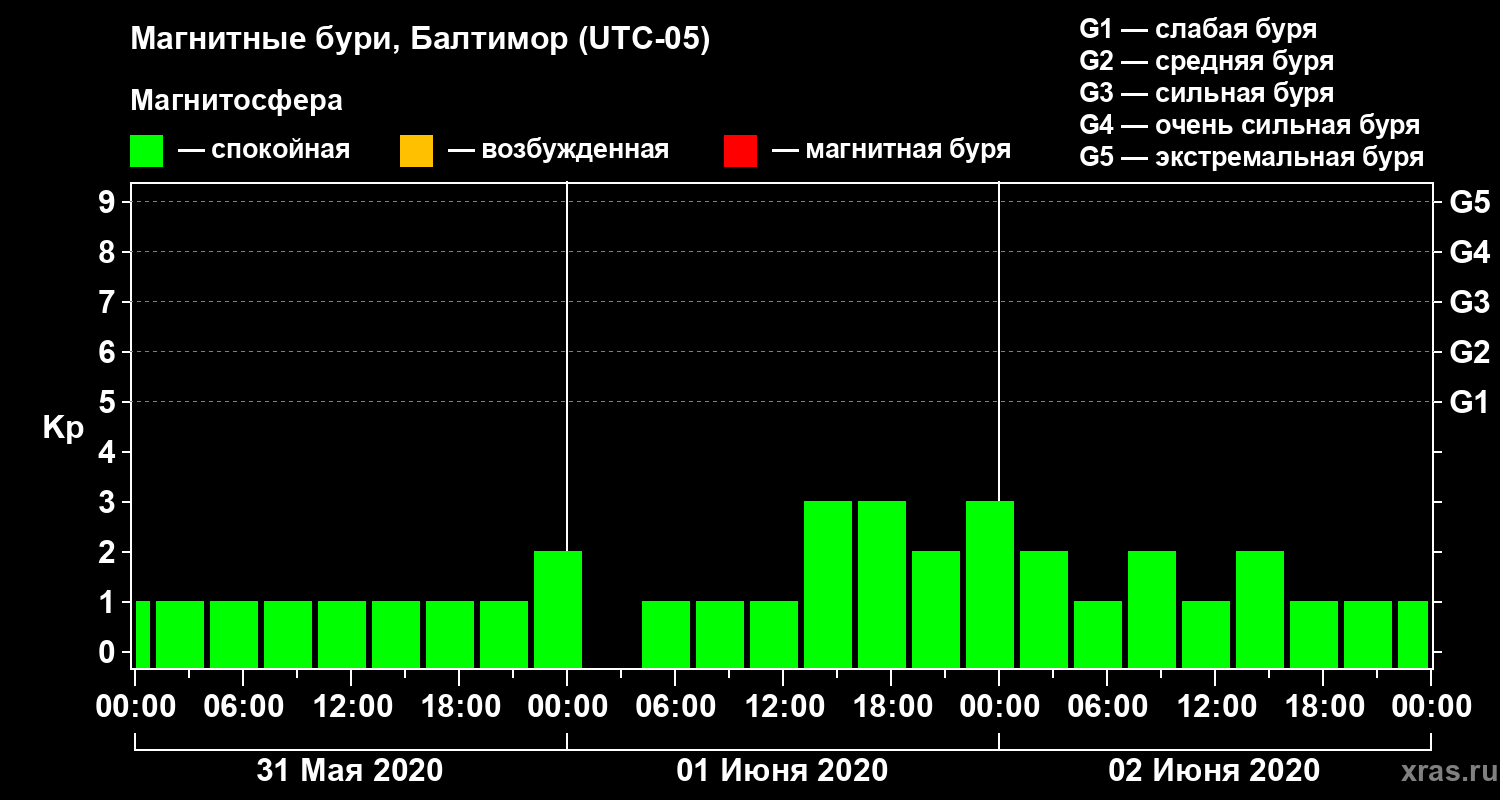The width and height of the screenshot is (1500, 800).
Task: Click the right-axis label 'G1'
Action: coord(1469,402)
